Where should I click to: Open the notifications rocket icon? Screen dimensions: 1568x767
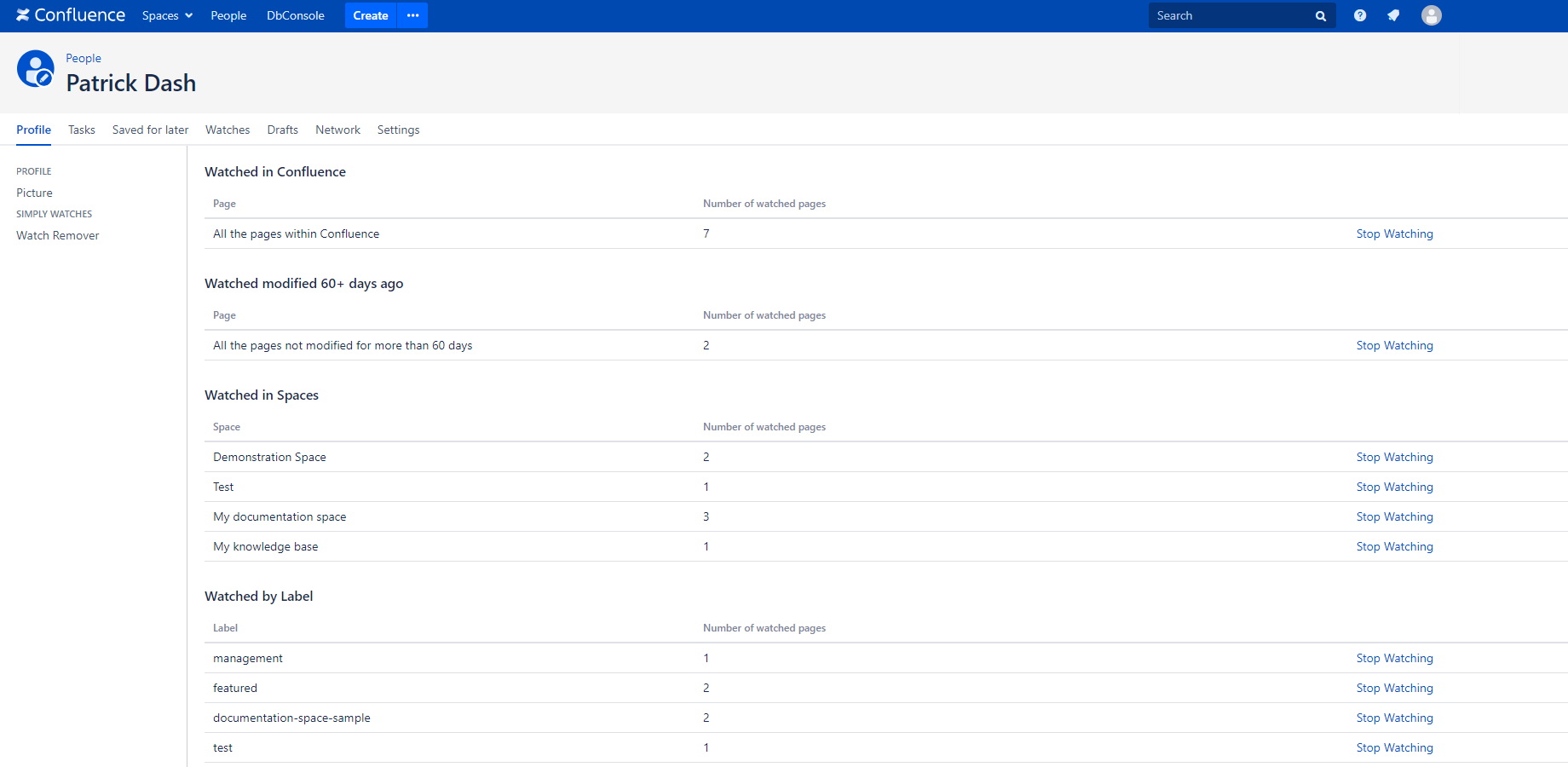click(x=1393, y=15)
